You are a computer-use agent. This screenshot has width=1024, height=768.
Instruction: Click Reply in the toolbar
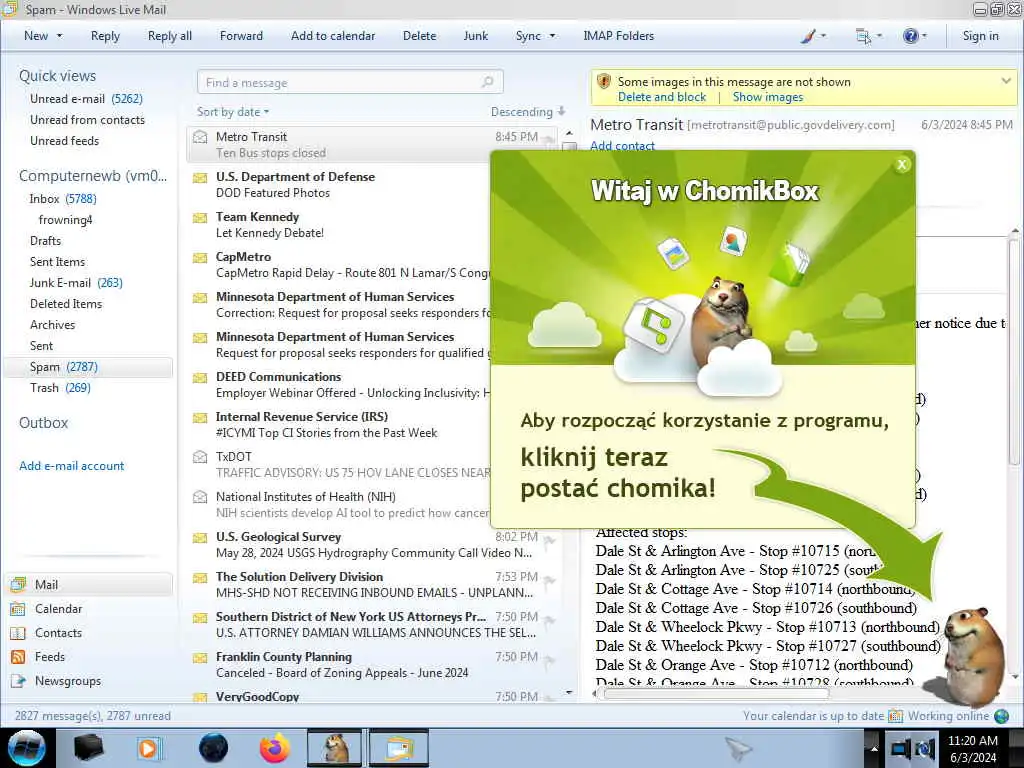click(x=105, y=36)
